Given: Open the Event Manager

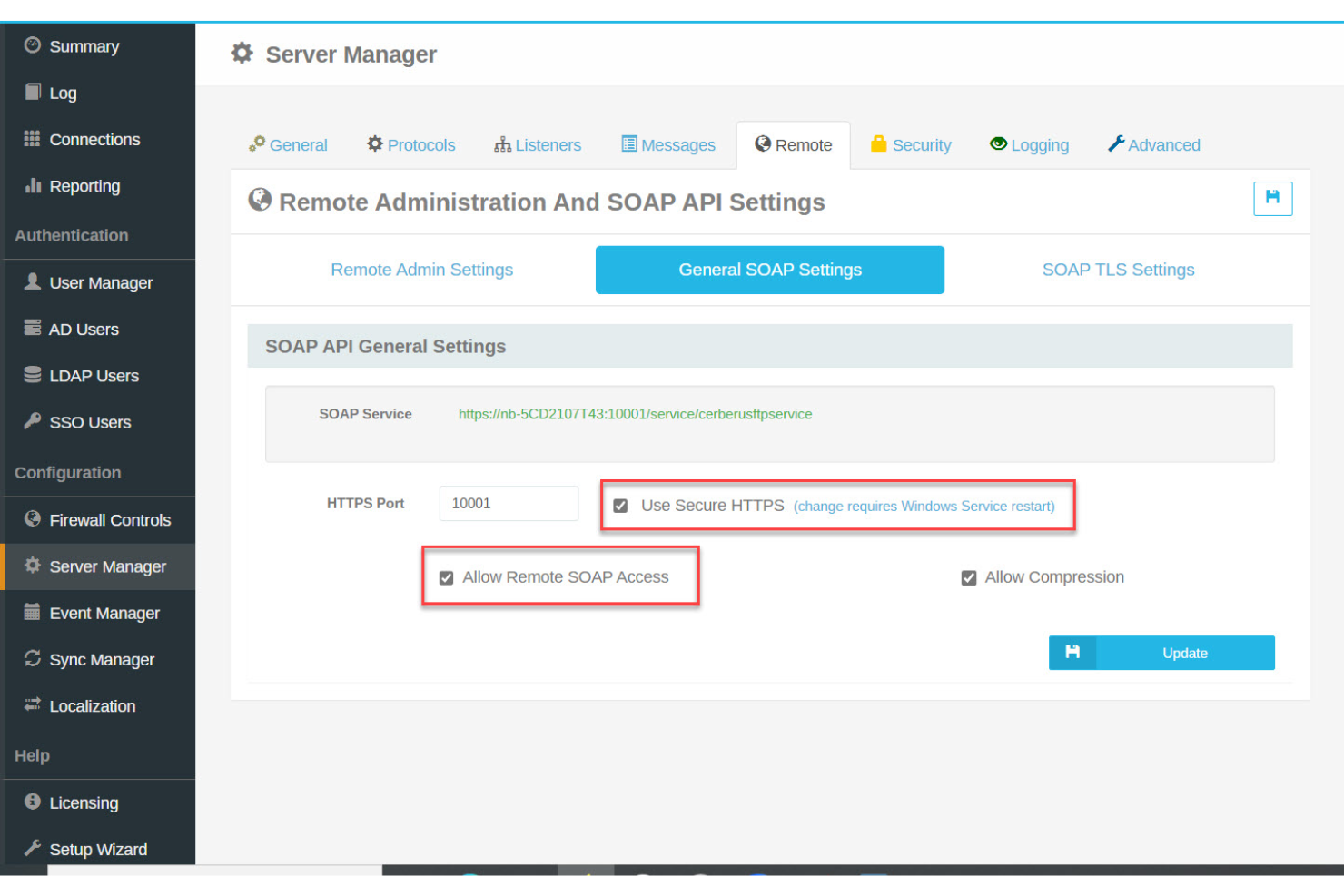Looking at the screenshot, I should tap(104, 613).
